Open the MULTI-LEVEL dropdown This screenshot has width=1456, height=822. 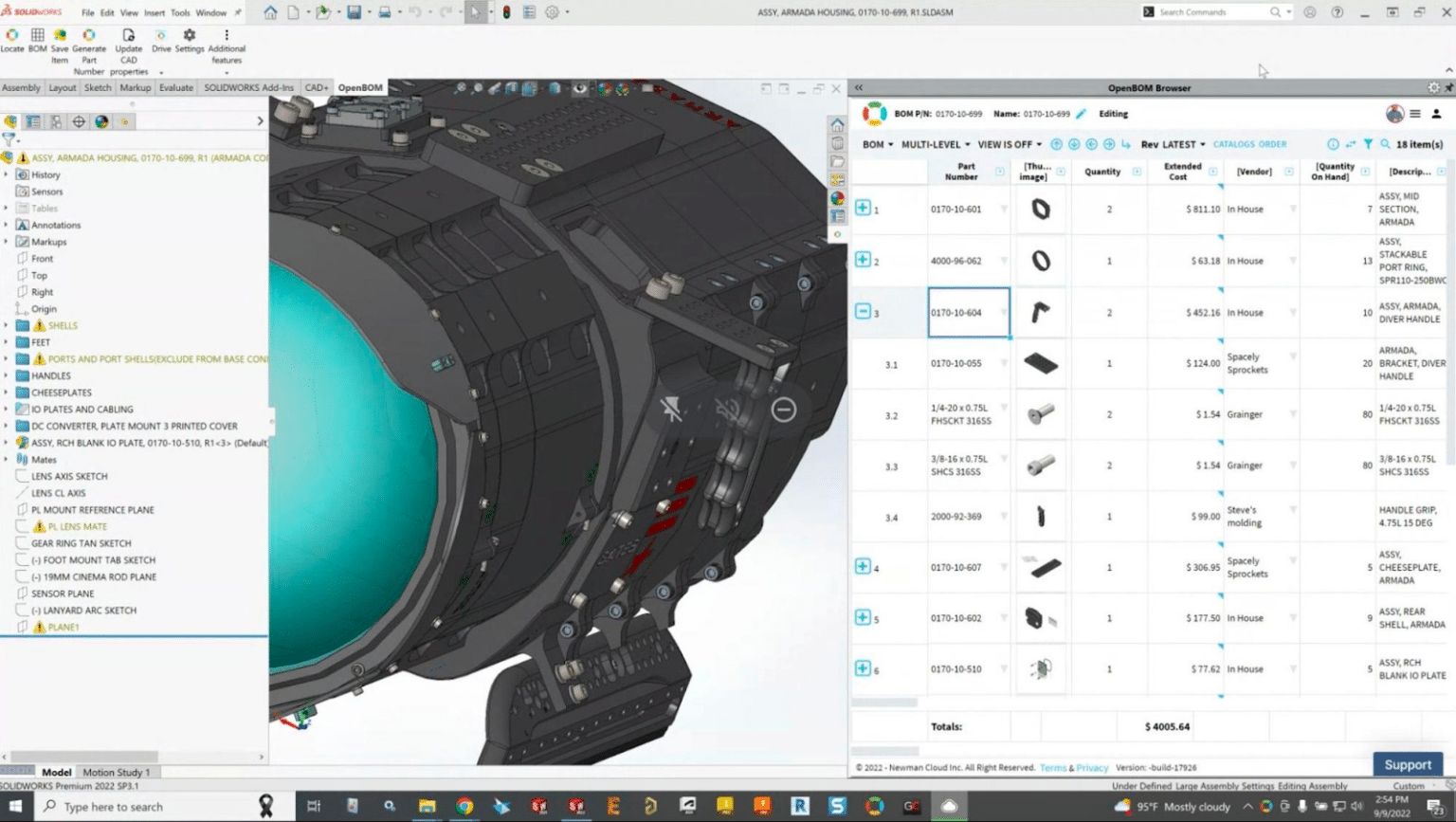pyautogui.click(x=933, y=144)
